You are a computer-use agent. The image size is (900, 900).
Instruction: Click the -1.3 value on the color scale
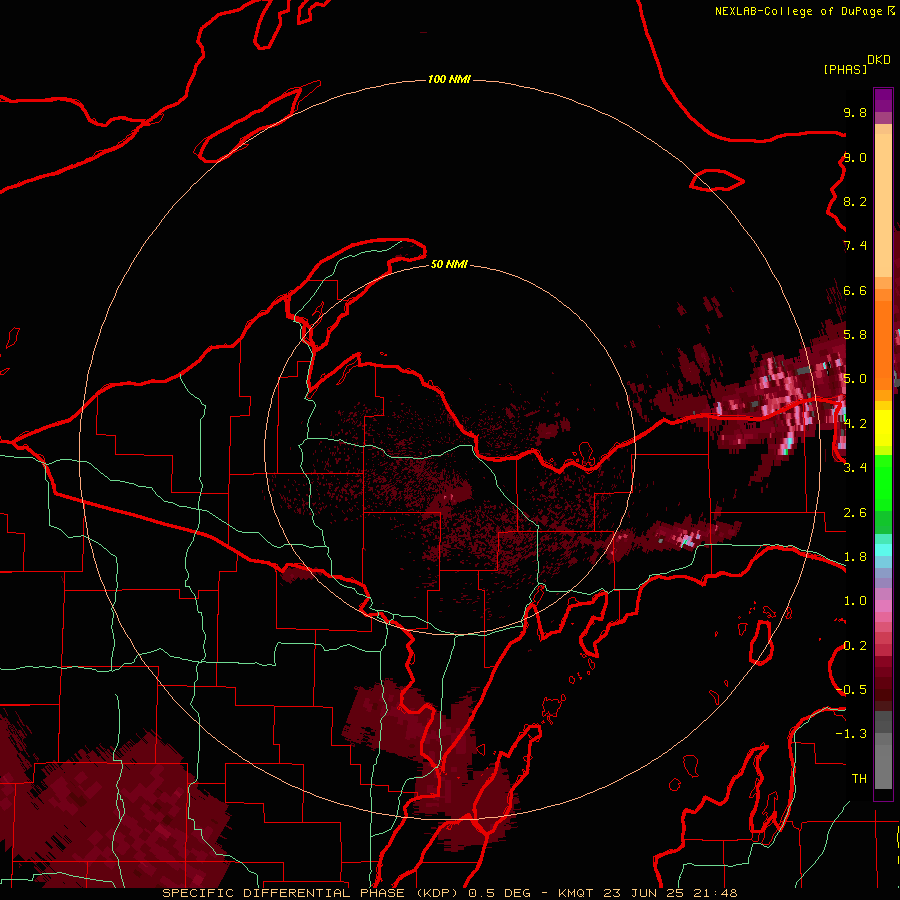851,734
